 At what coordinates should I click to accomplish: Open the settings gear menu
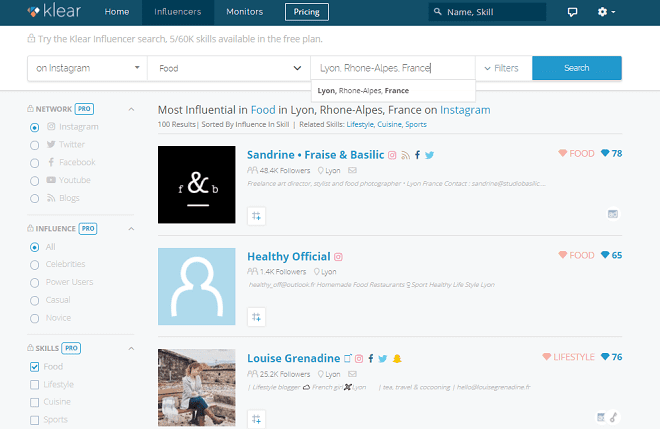pos(606,12)
